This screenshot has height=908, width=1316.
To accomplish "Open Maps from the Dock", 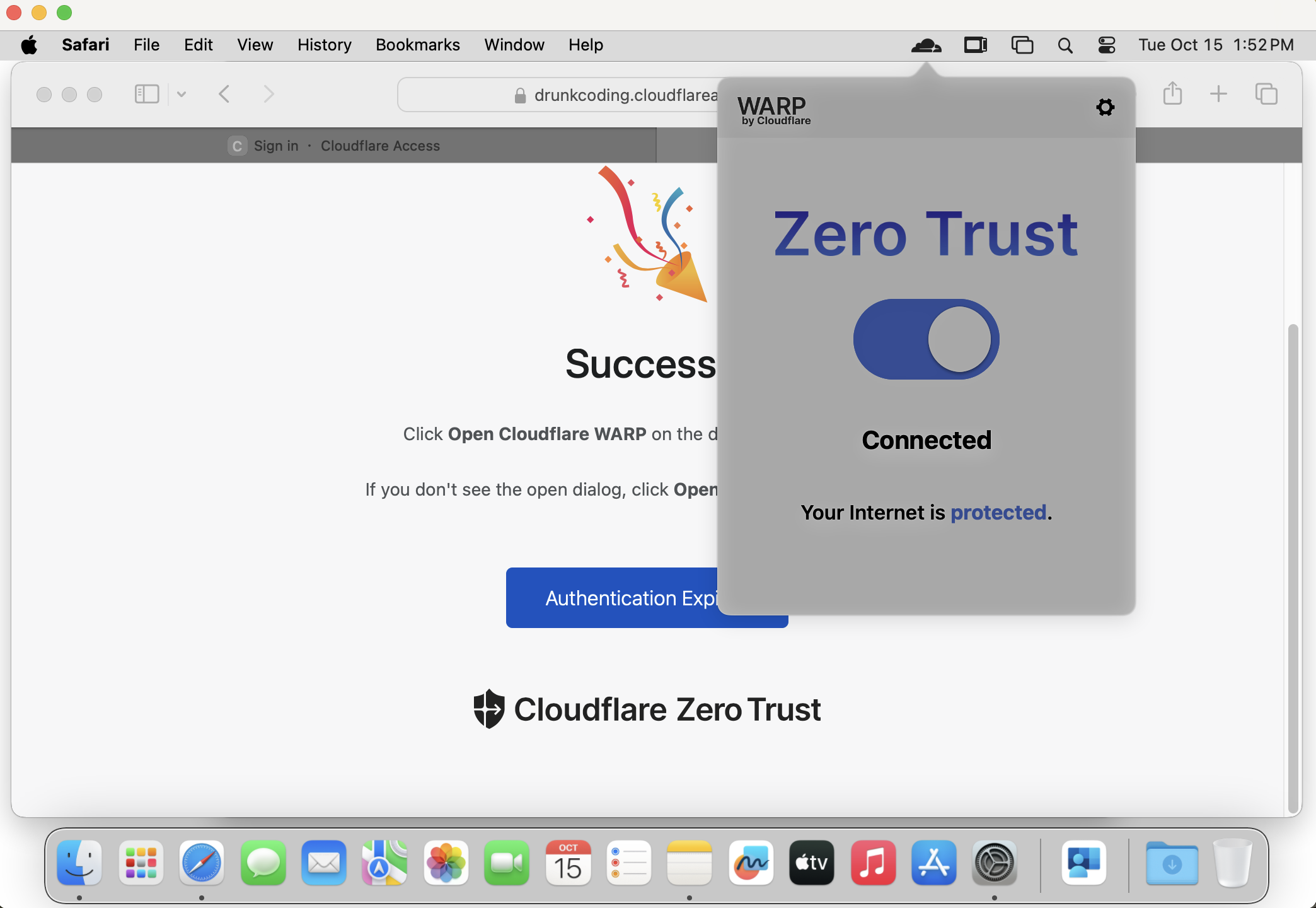I will click(384, 863).
